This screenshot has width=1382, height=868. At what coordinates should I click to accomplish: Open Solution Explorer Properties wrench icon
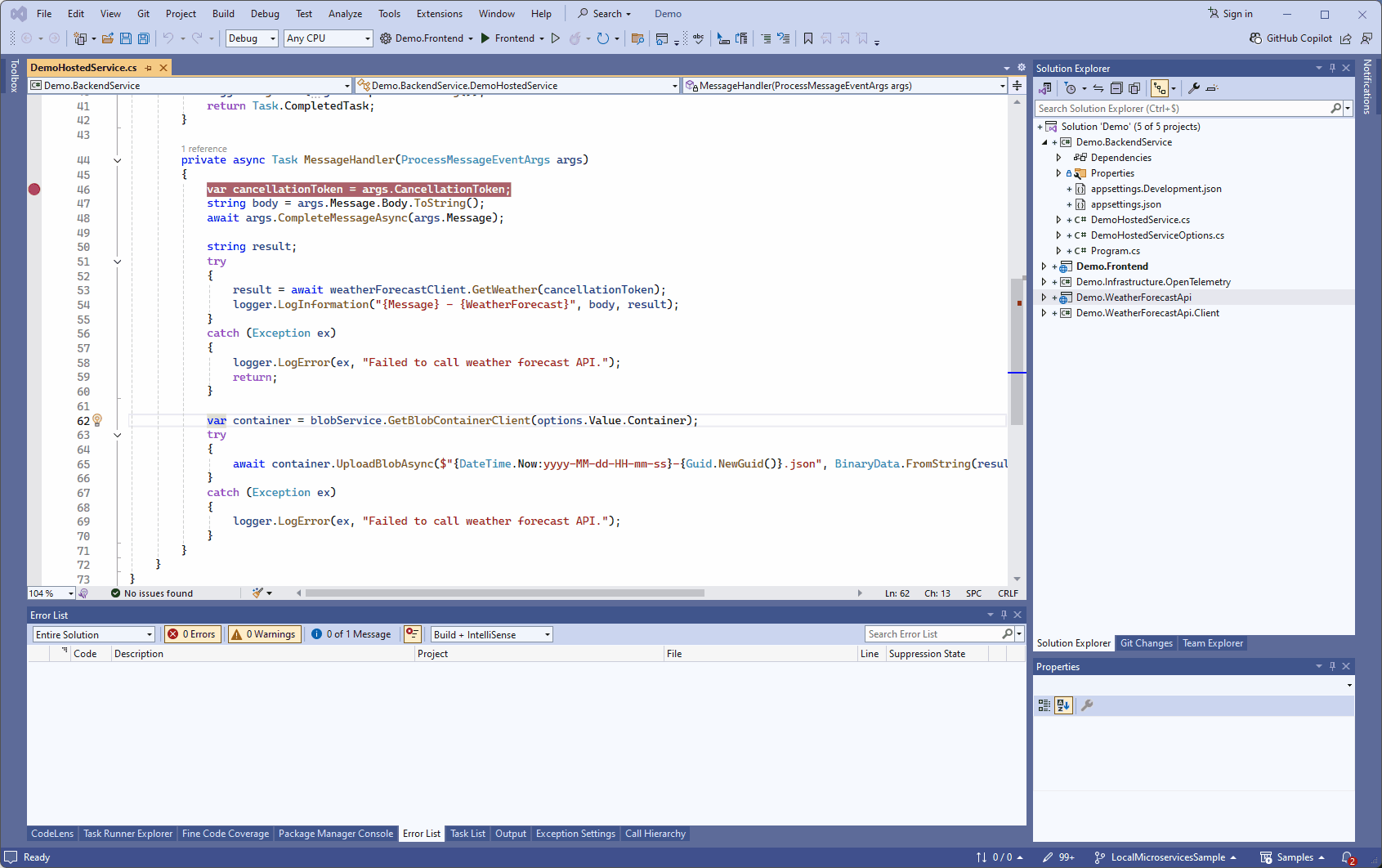1194,88
